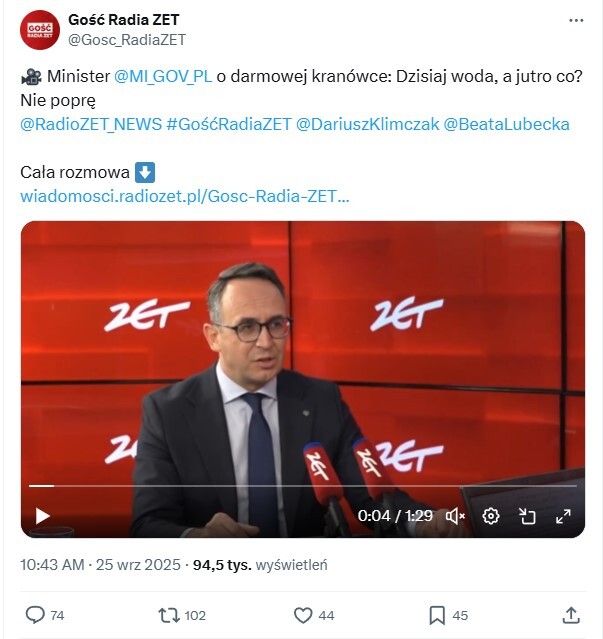
Task: Seek along the video progress bar
Action: (x=303, y=486)
